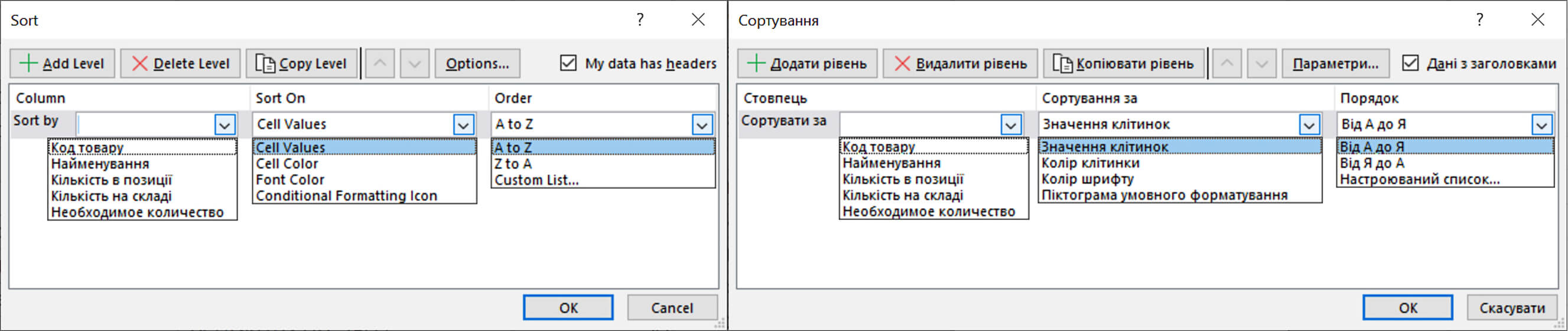The image size is (1568, 331).
Task: Close the Сортування dialog
Action: click(1538, 20)
